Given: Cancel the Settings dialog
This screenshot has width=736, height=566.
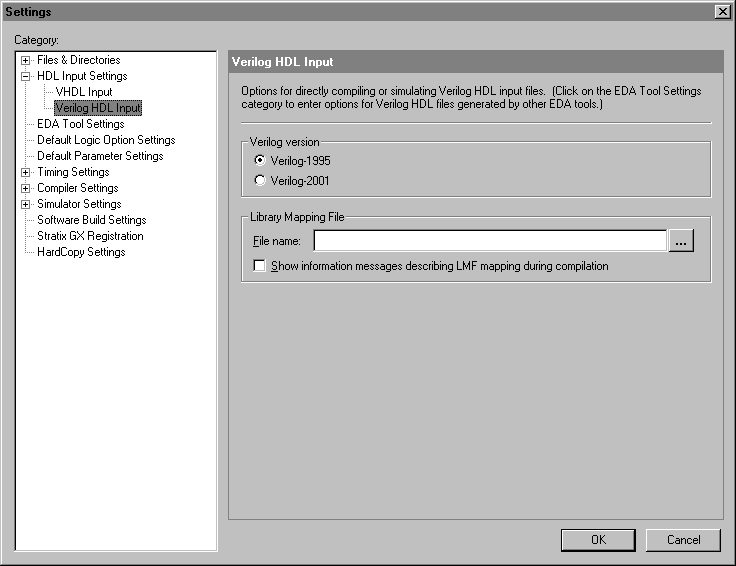Looking at the screenshot, I should click(683, 540).
